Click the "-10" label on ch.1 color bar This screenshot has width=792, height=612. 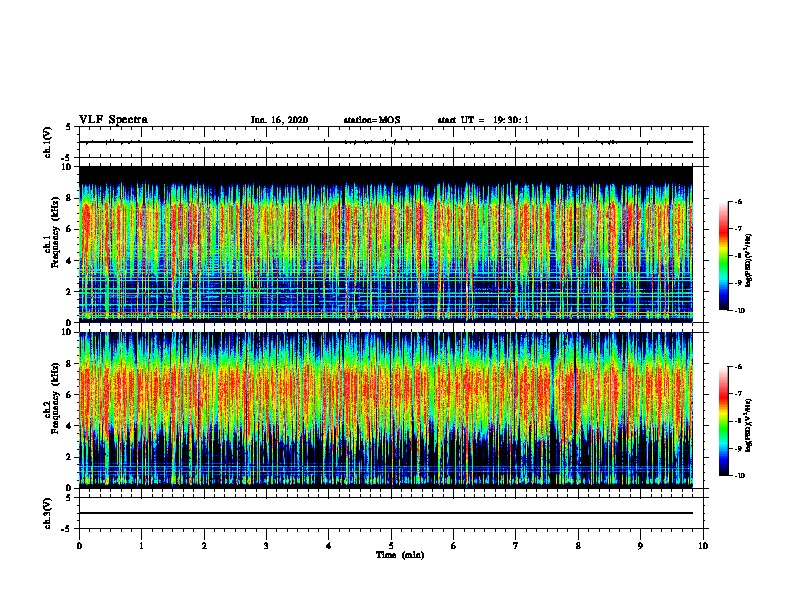pos(739,311)
